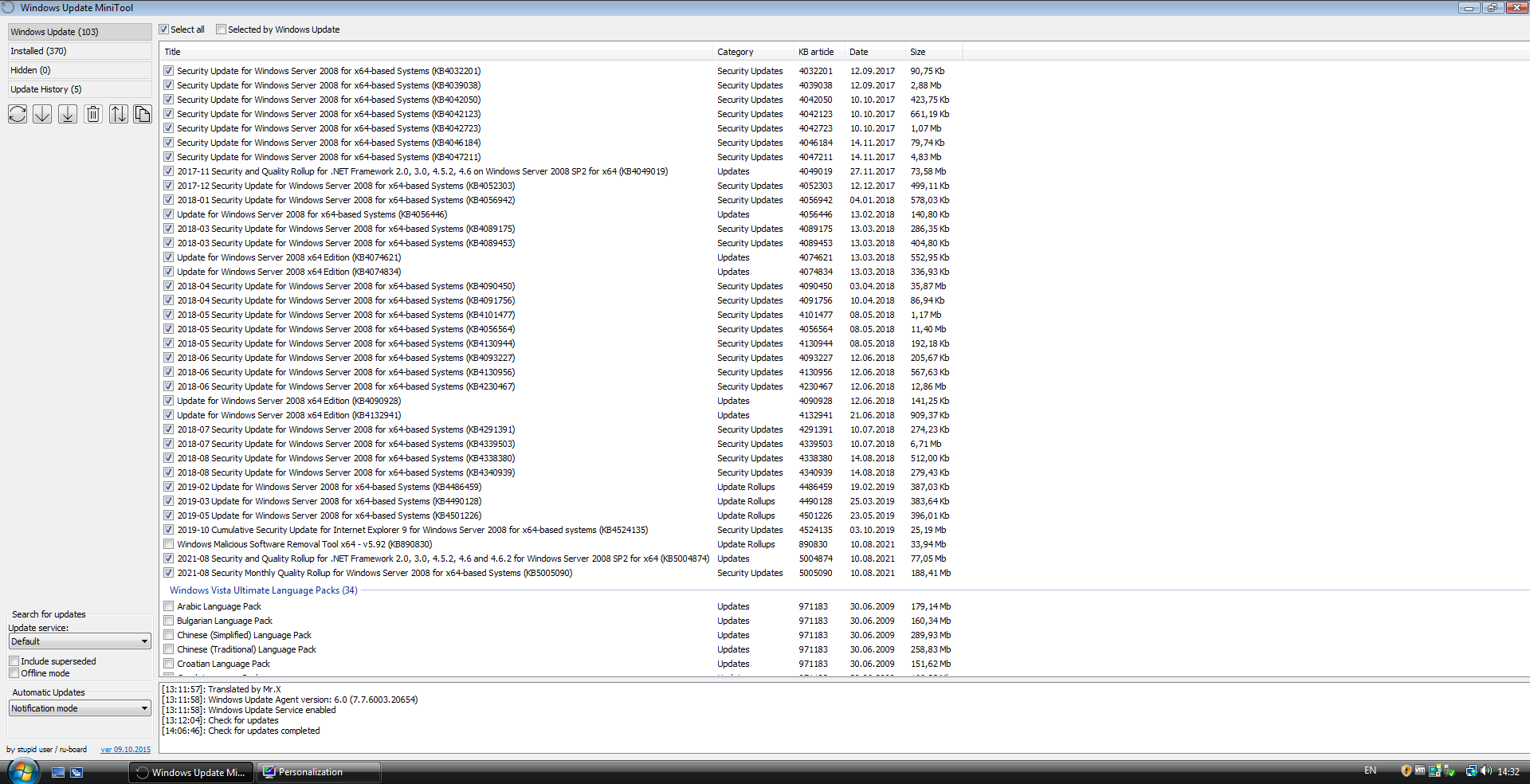Screen dimensions: 1530x784
Task: Enable Selected by Windows Update checkbox
Action: (x=222, y=29)
